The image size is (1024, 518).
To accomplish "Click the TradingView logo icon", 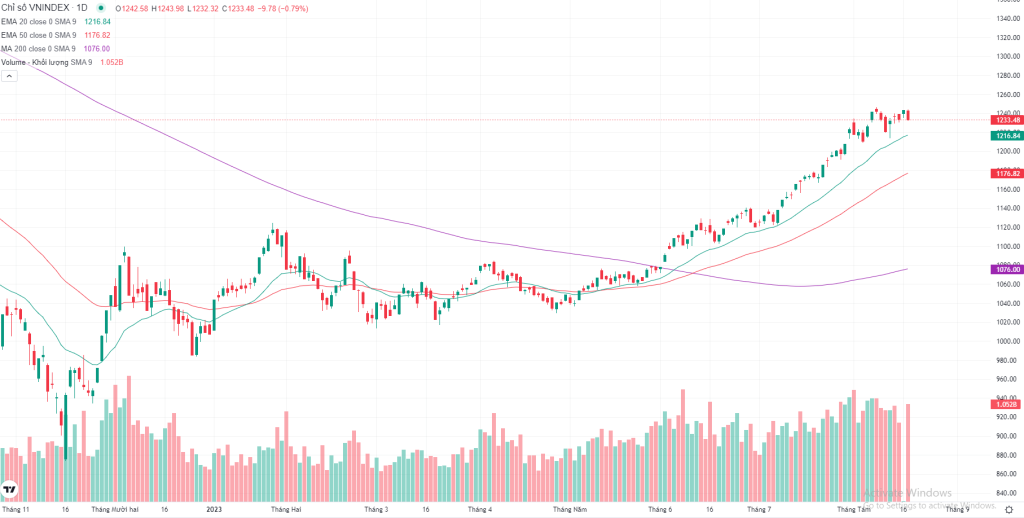I will click(10, 489).
